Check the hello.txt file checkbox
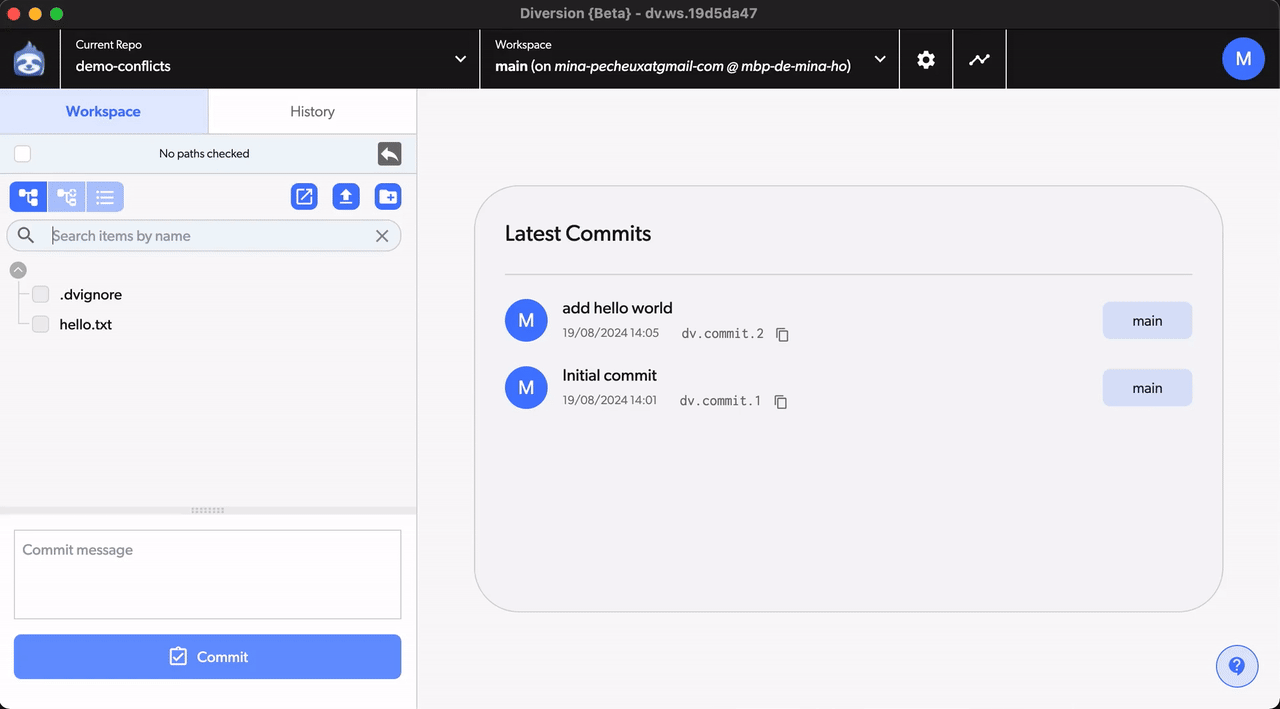 (x=41, y=324)
